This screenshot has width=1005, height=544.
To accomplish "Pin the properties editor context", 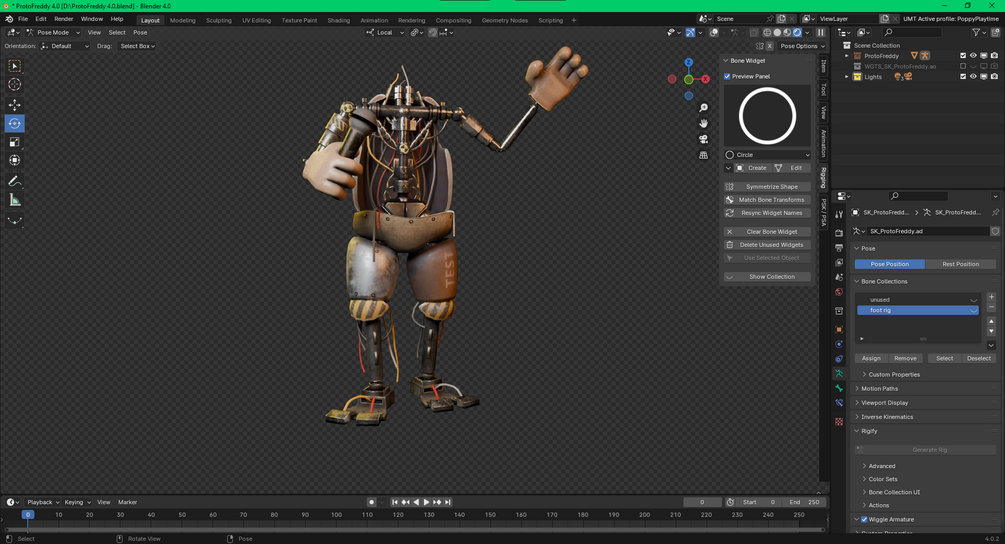I will [995, 212].
